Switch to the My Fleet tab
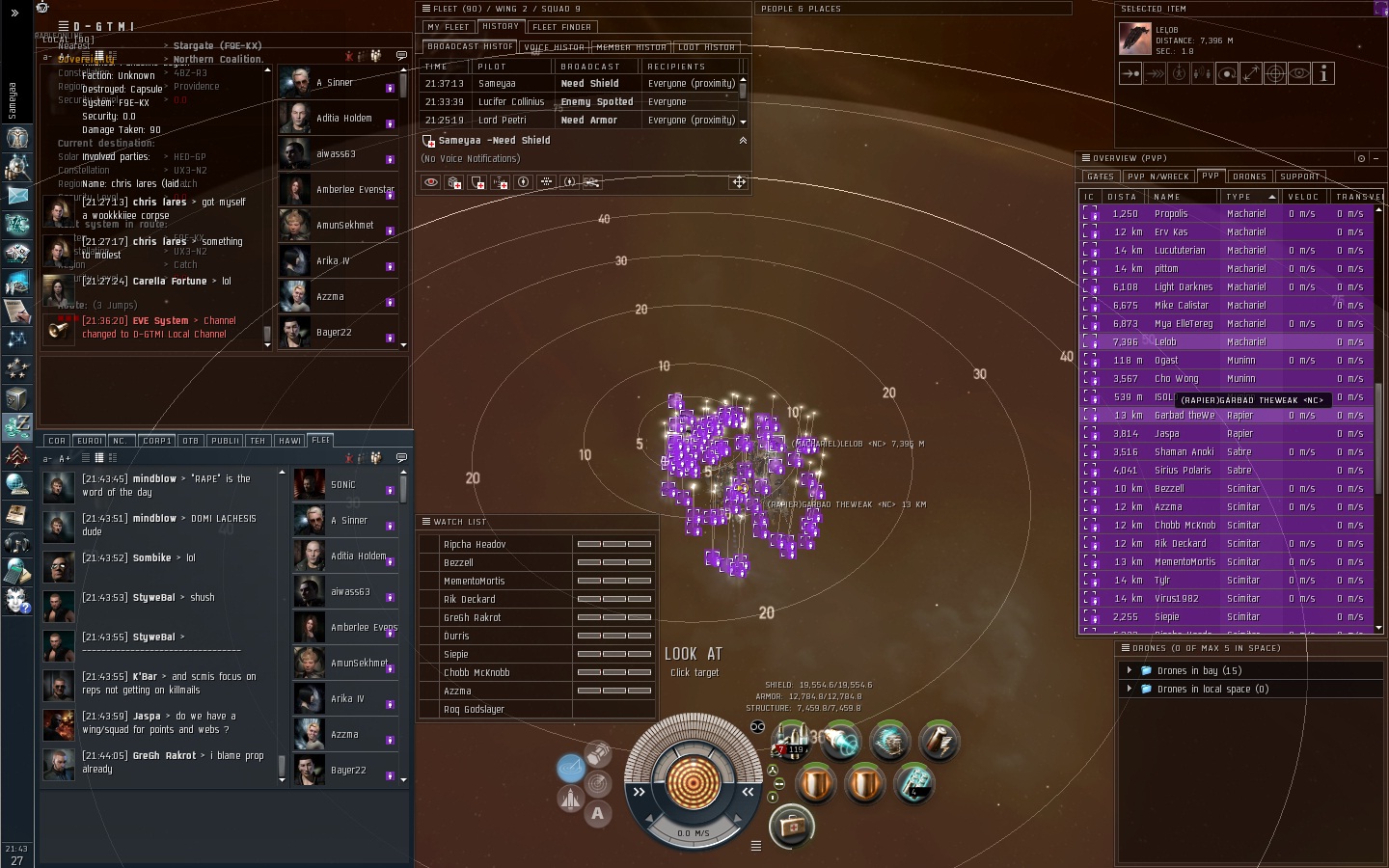 pos(448,27)
